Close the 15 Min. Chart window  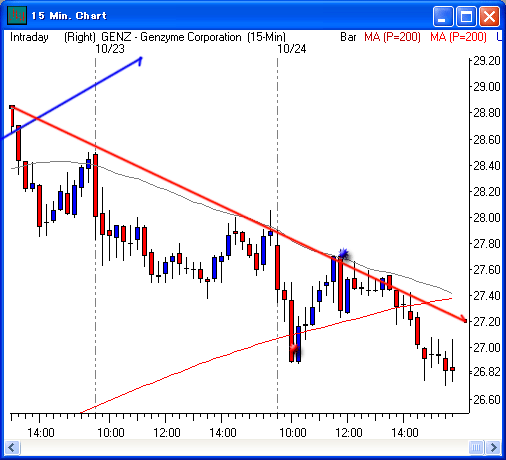(x=489, y=16)
